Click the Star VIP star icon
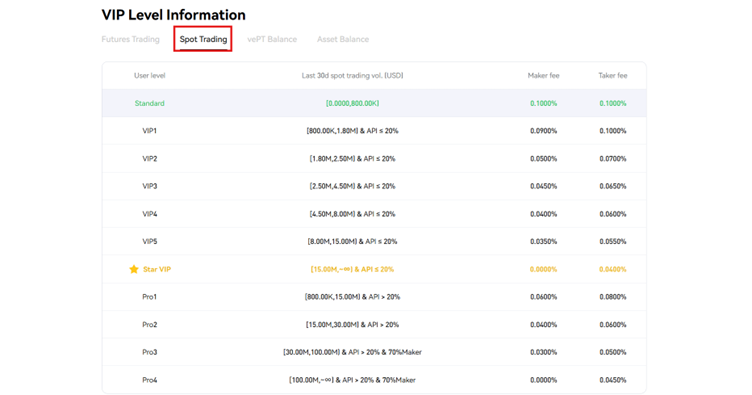Screen dimensions: 752x395 (x=134, y=269)
